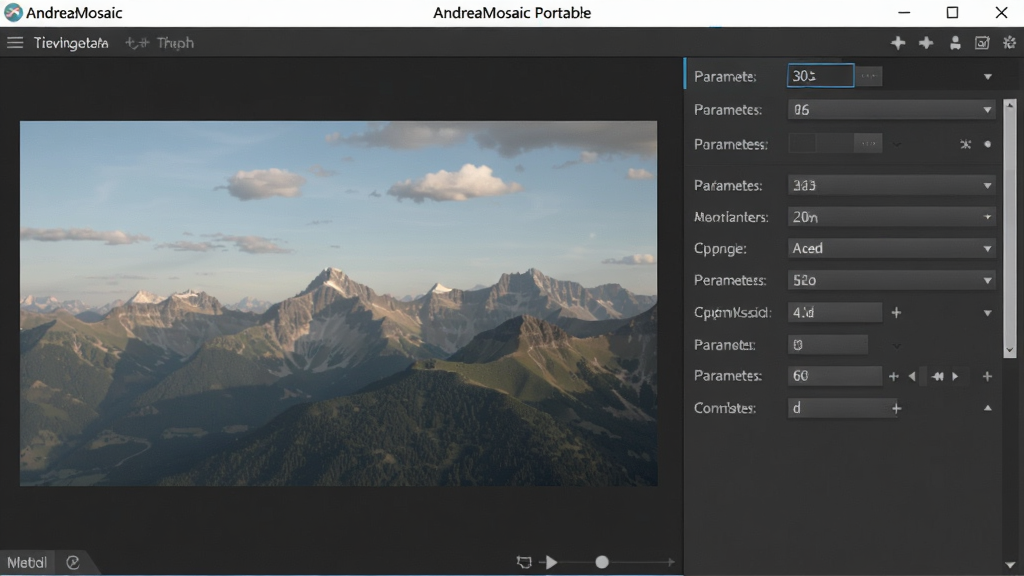Switch to the Theph tab
The width and height of the screenshot is (1024, 576).
pos(175,43)
